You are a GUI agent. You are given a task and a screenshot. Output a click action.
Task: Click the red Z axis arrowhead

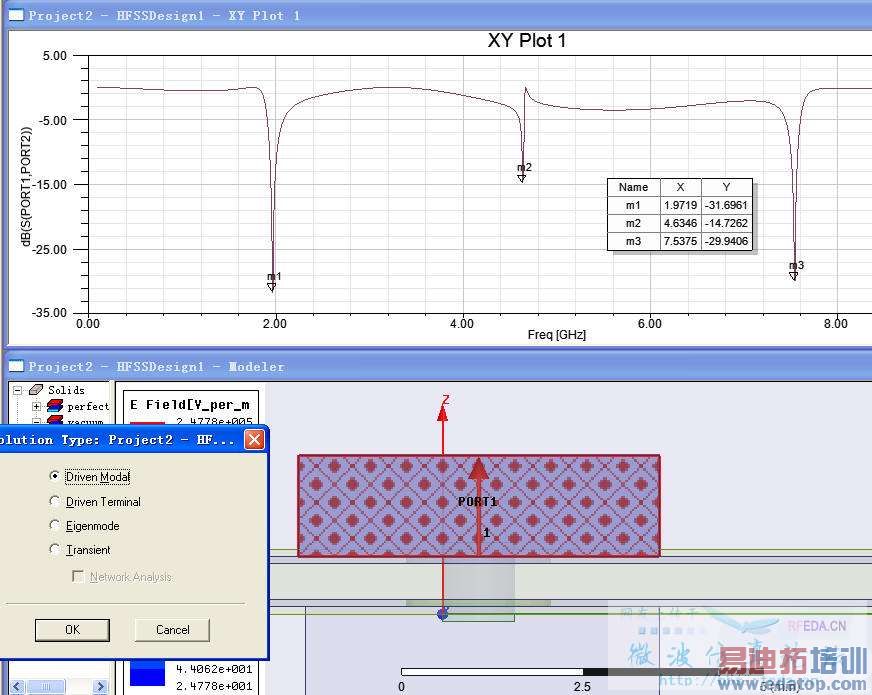coord(443,413)
